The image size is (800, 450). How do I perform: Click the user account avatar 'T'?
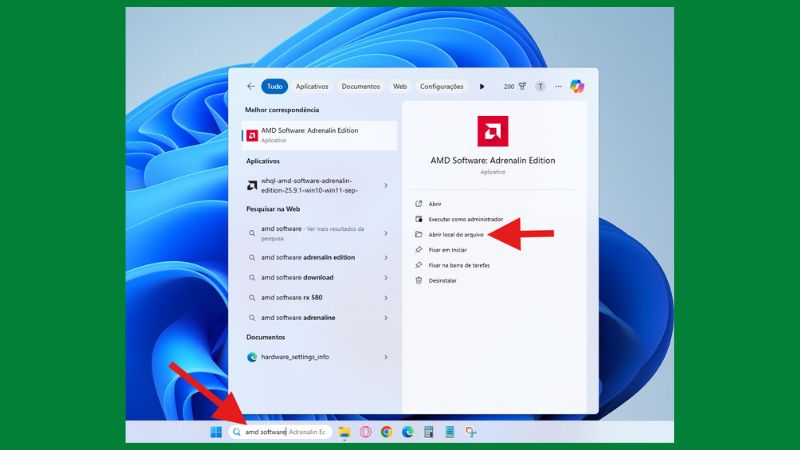tap(540, 86)
